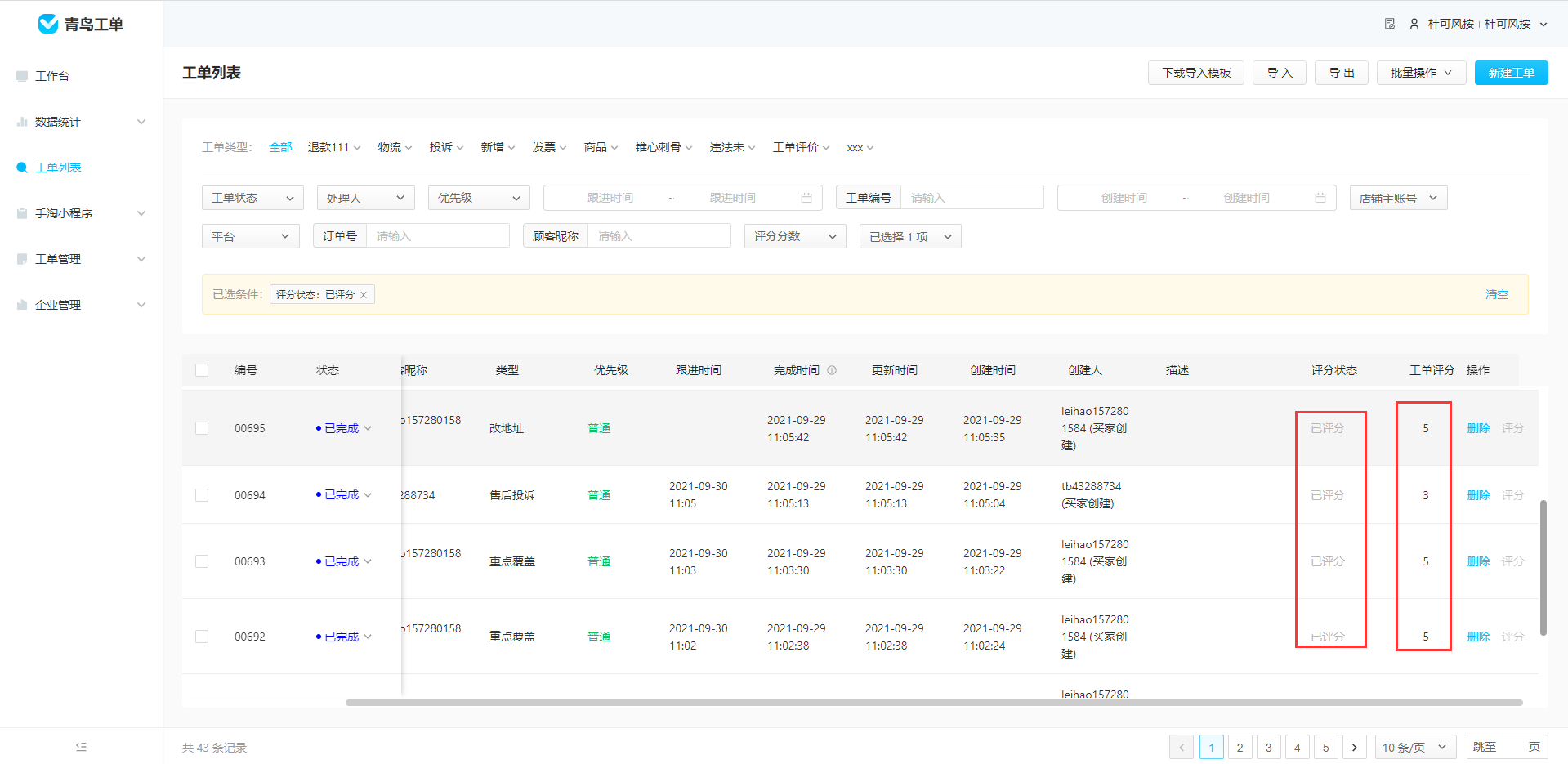This screenshot has width=1568, height=764.
Task: Open the 物流 order type filter
Action: (395, 147)
